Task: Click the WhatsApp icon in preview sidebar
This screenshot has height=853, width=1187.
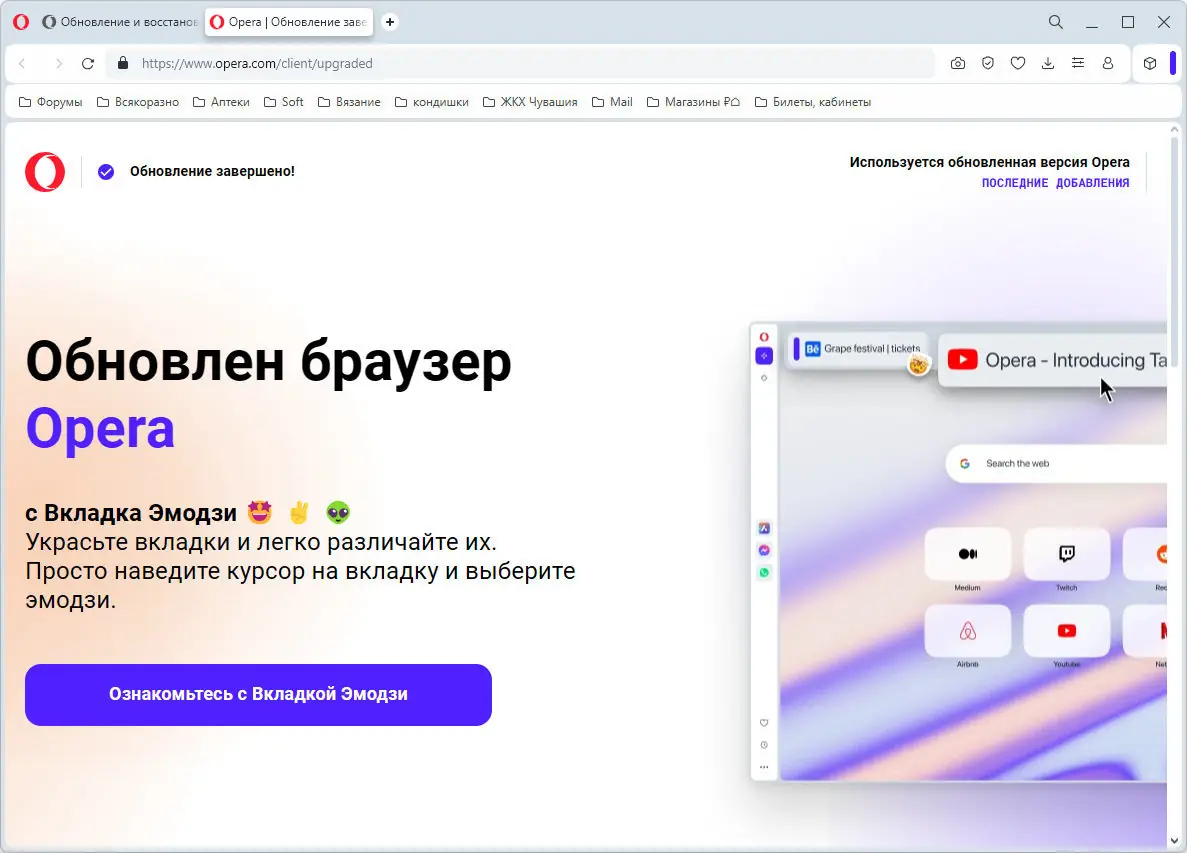Action: tap(764, 573)
